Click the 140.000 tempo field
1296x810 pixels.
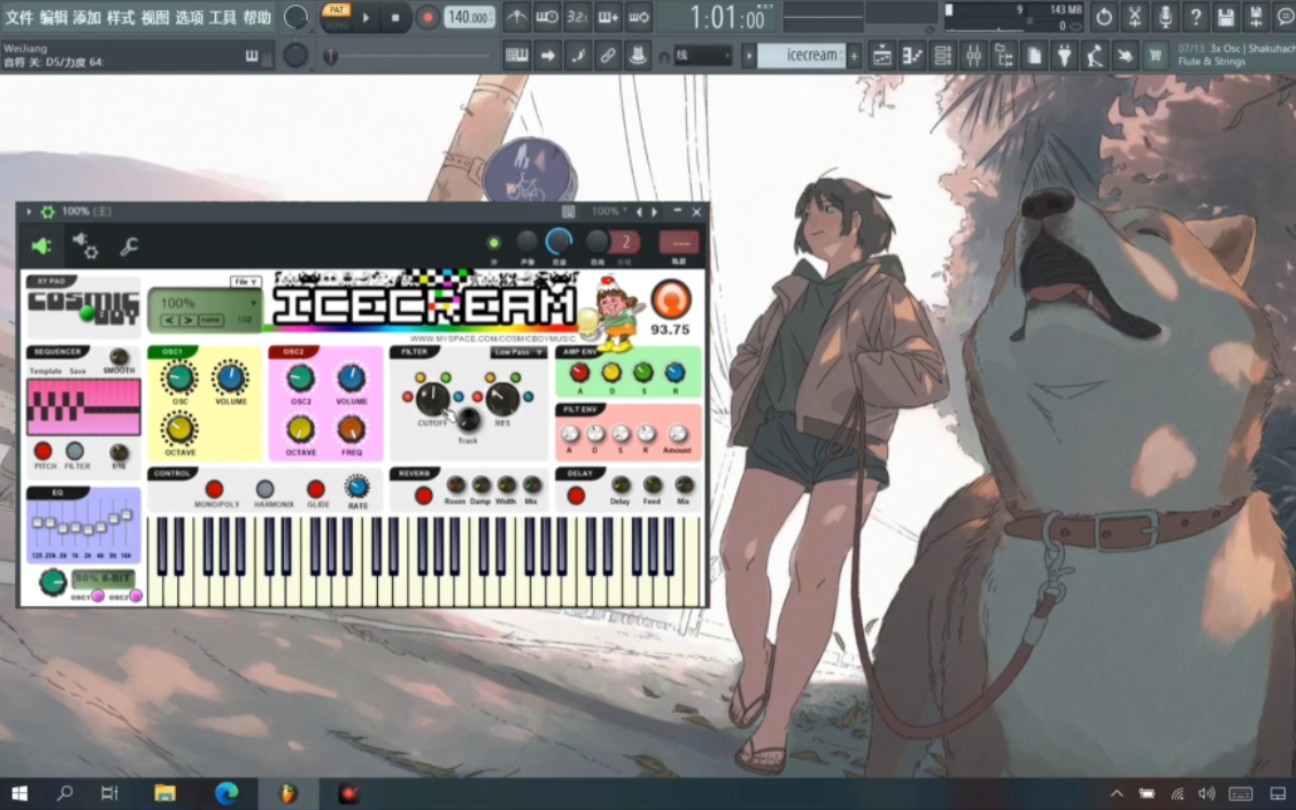(469, 17)
